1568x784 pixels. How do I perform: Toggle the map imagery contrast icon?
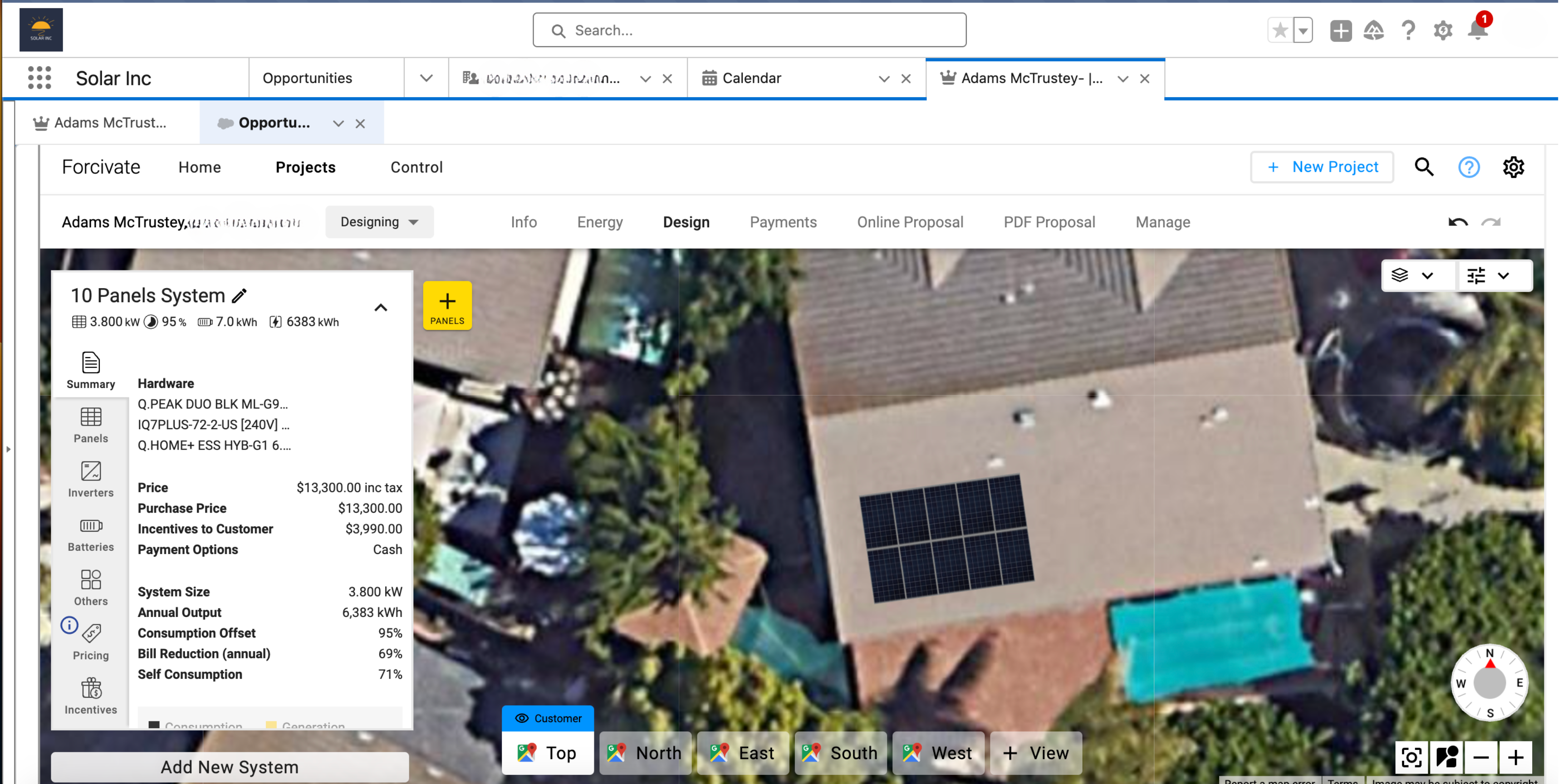point(1447,758)
